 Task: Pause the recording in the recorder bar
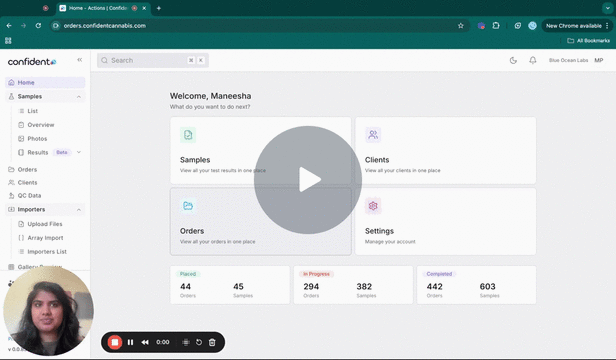(130, 342)
